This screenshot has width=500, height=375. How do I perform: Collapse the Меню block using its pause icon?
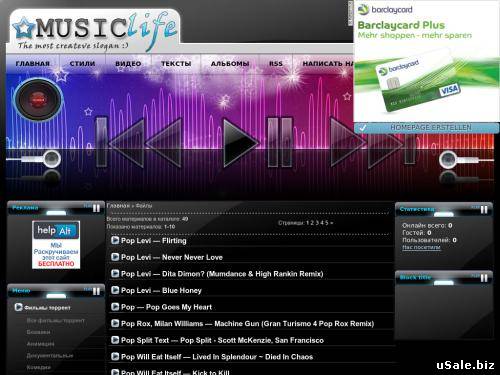(96, 292)
